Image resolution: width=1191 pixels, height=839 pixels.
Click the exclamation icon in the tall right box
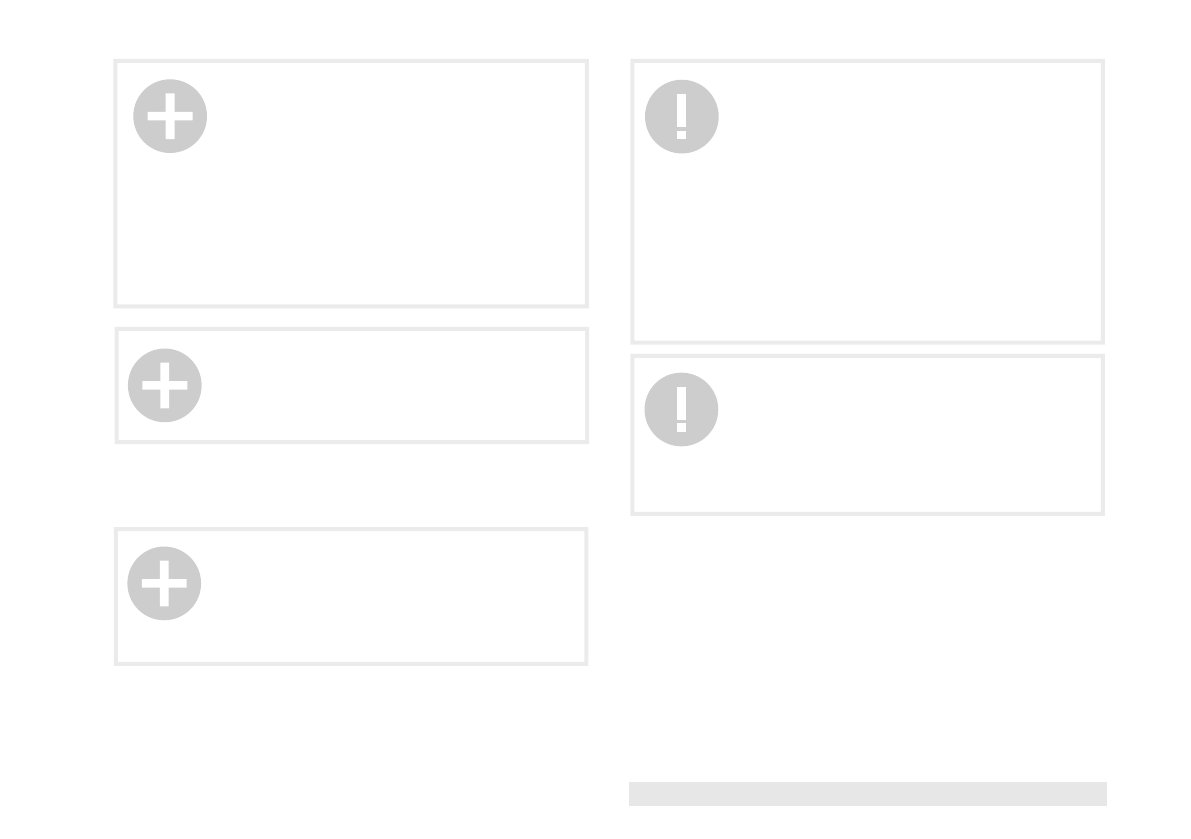click(x=681, y=116)
